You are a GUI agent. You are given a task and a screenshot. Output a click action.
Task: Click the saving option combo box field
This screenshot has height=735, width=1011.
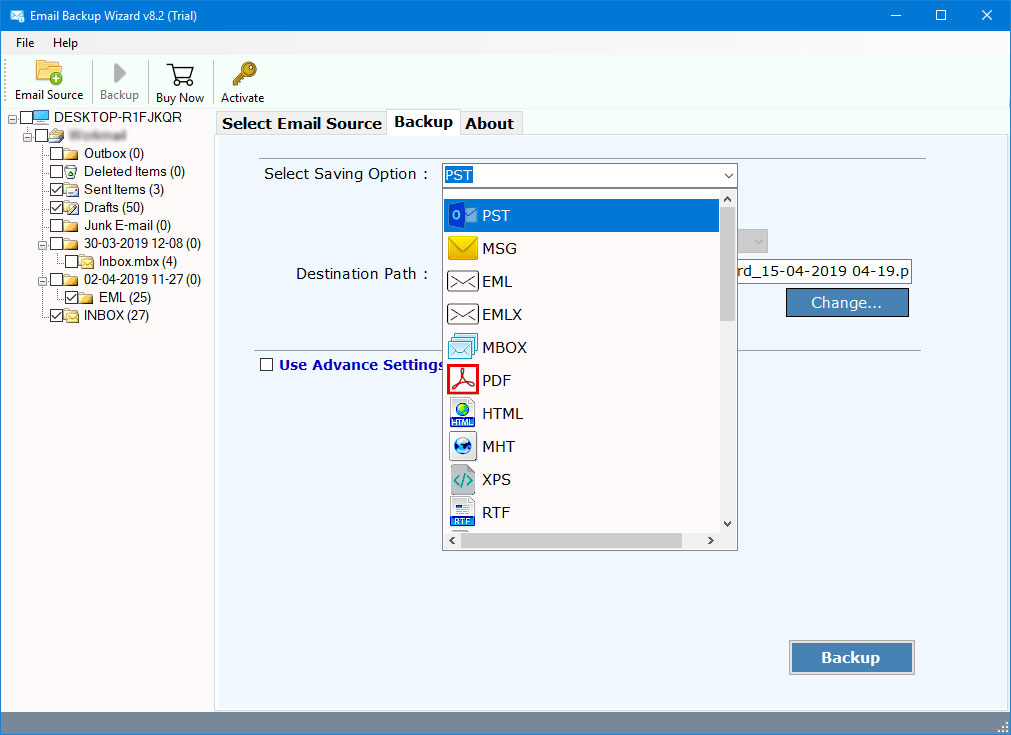coord(589,175)
